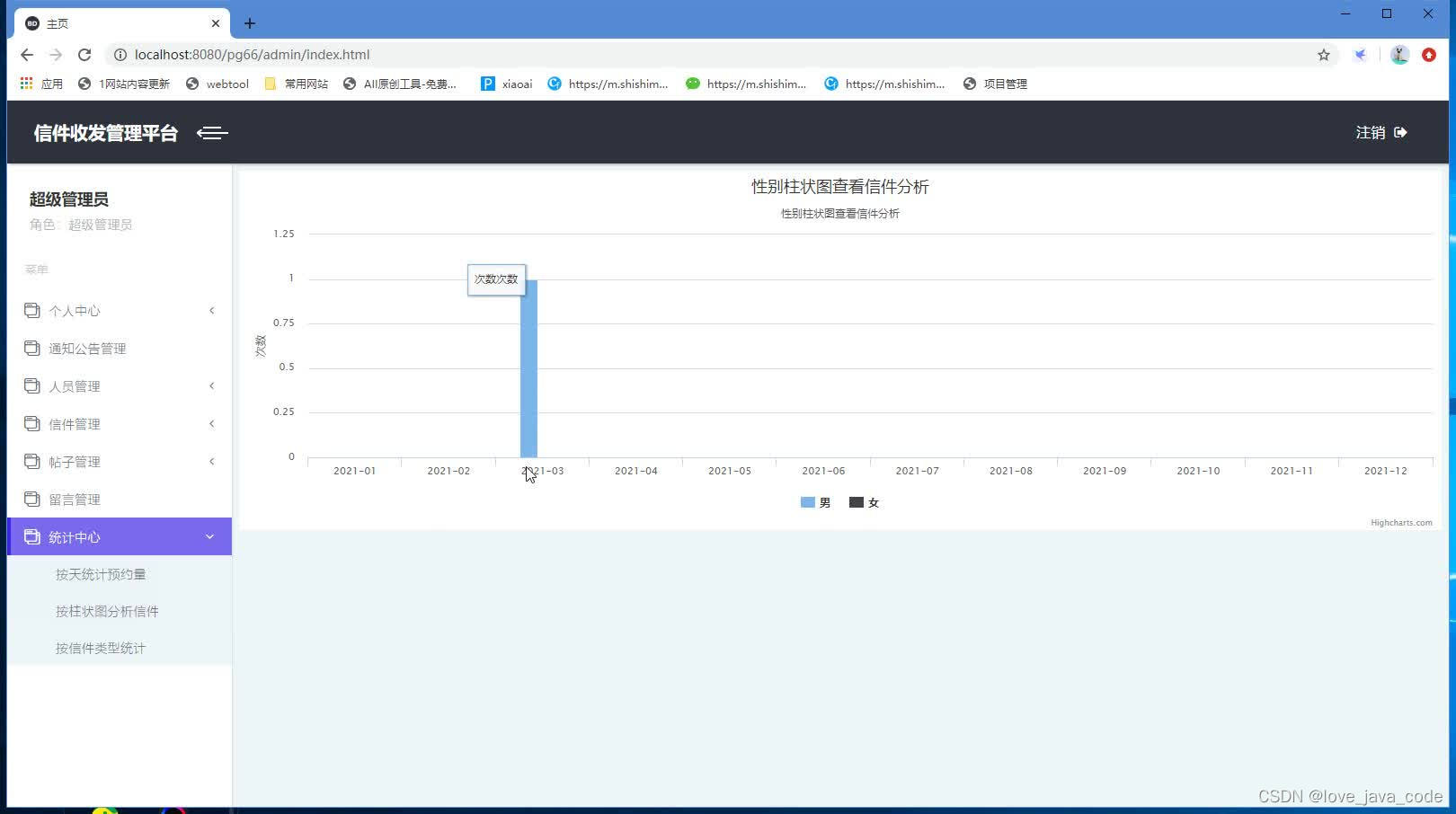The height and width of the screenshot is (814, 1456).
Task: Open the Highcharts.com credit link
Action: (1401, 522)
